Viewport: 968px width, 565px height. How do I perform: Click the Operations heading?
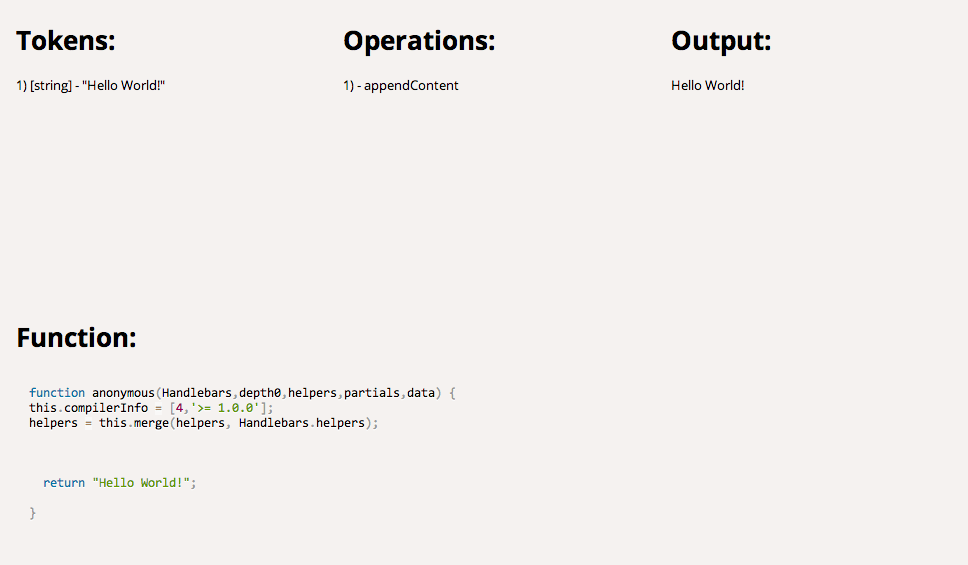pos(419,41)
